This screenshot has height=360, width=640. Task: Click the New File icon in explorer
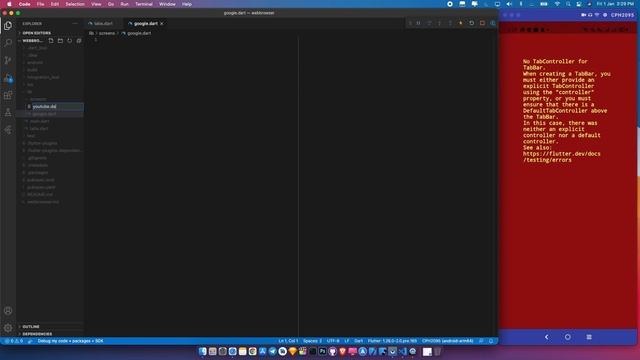point(51,41)
